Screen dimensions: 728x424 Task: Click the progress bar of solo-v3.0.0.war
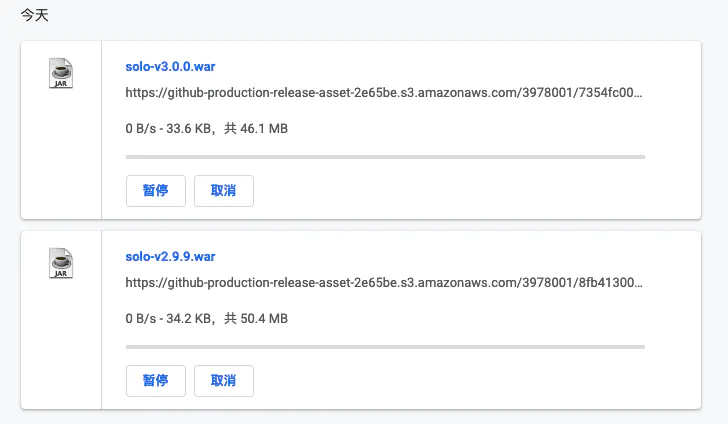pos(385,157)
